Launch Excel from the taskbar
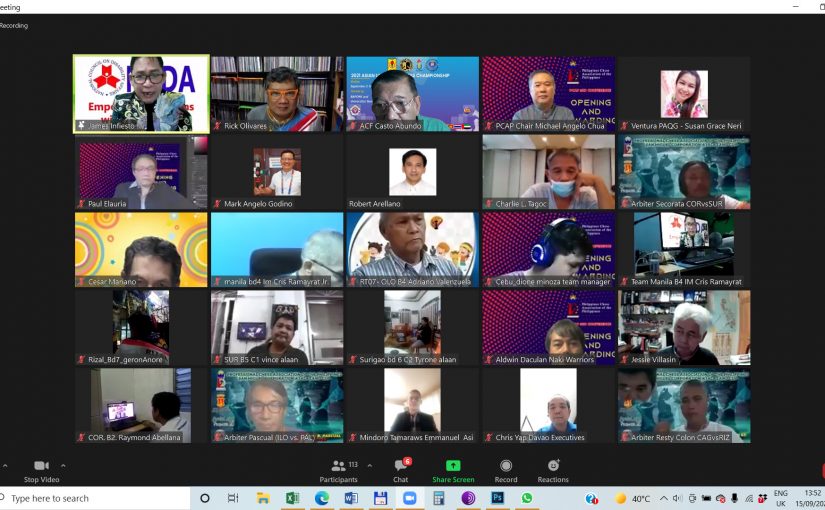 click(292, 498)
